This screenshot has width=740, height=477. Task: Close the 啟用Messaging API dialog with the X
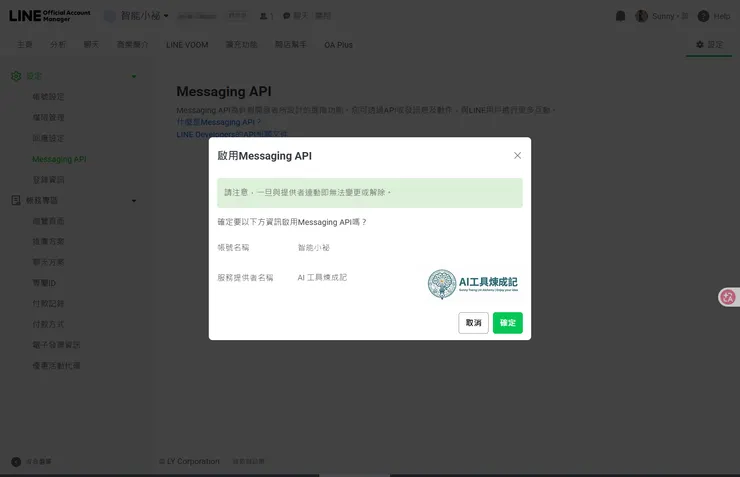[517, 156]
